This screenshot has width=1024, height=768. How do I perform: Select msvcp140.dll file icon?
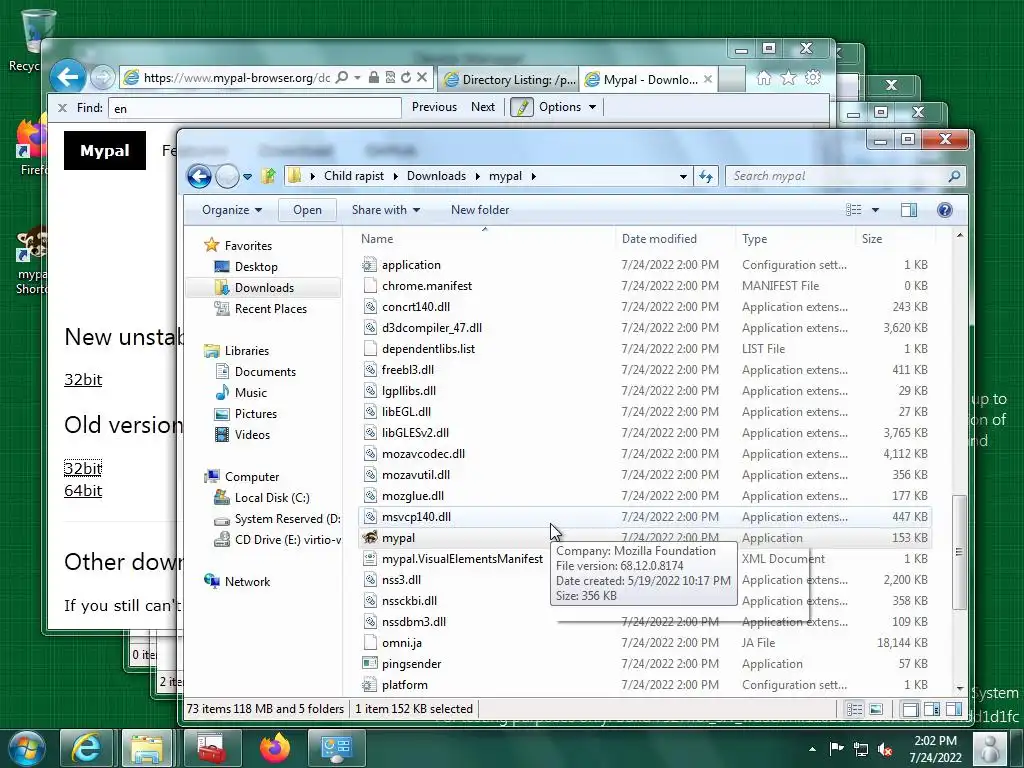(370, 517)
